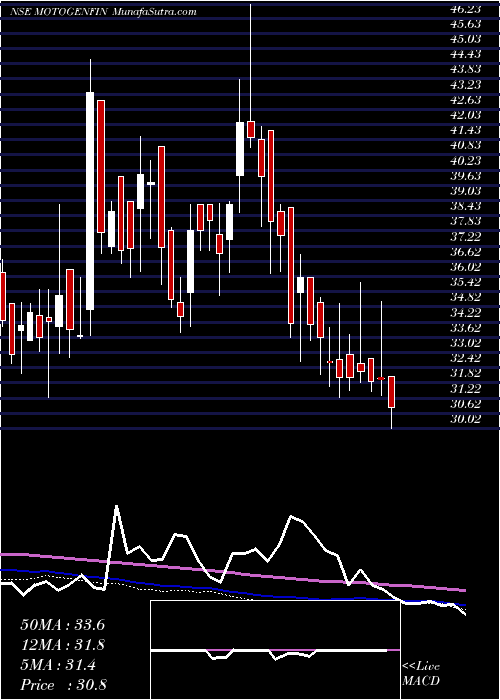The height and width of the screenshot is (700, 500).
Task: Click the 37.83 price axis label
Action: coord(465,221)
